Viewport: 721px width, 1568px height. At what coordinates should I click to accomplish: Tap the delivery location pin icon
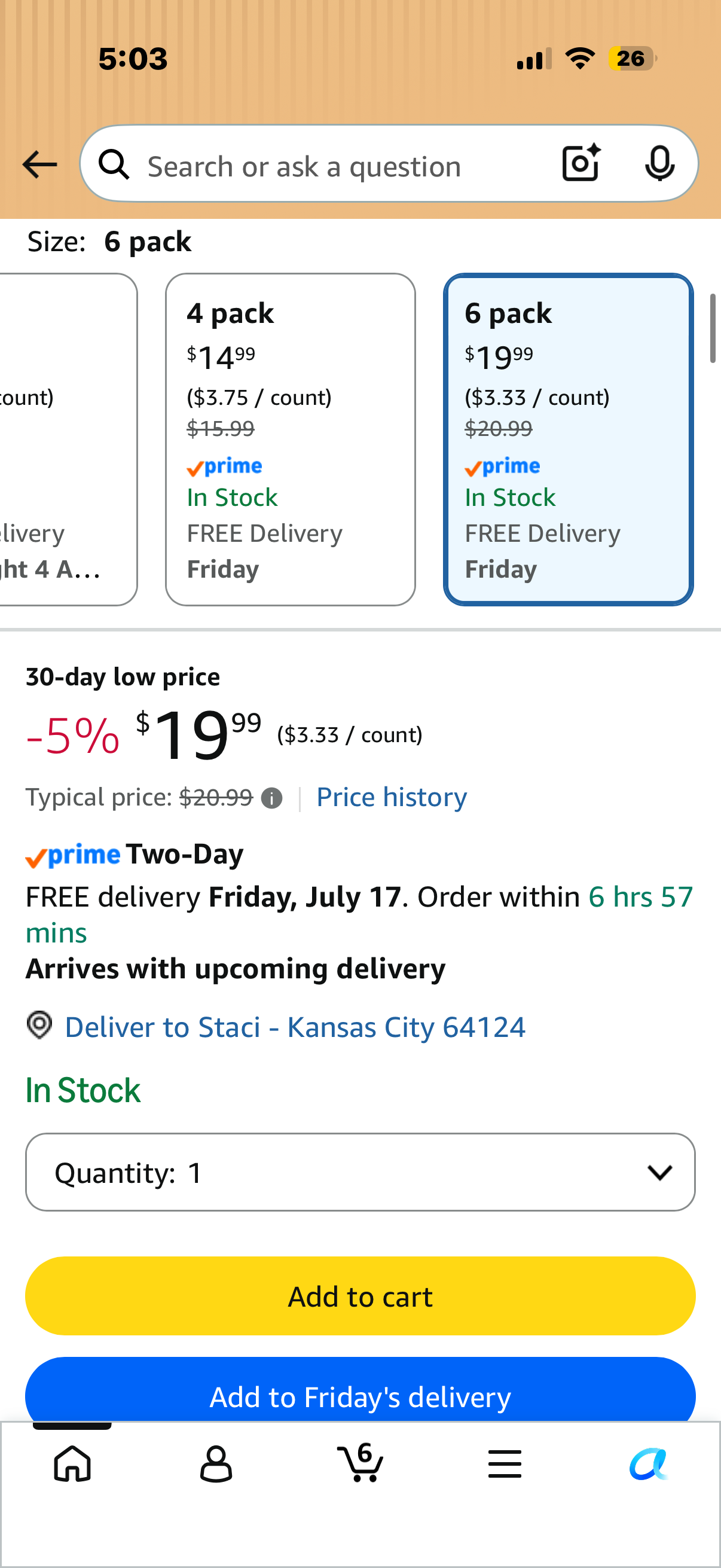coord(39,1026)
